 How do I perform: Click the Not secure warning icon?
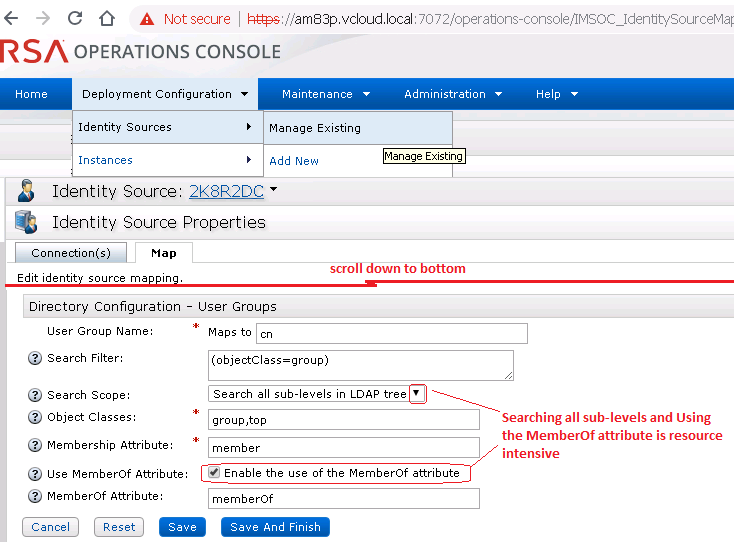coord(147,19)
